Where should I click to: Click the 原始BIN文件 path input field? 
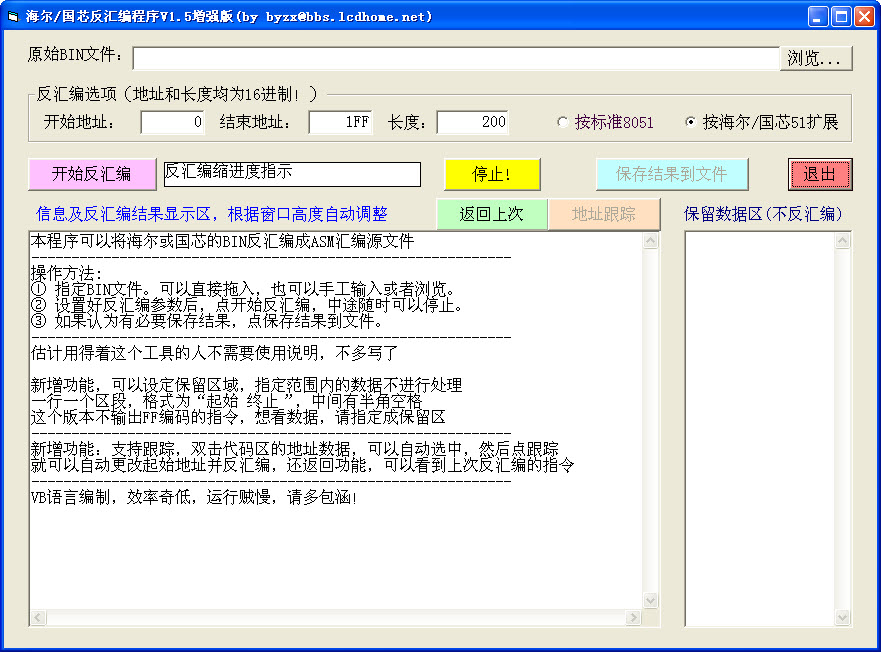[455, 58]
